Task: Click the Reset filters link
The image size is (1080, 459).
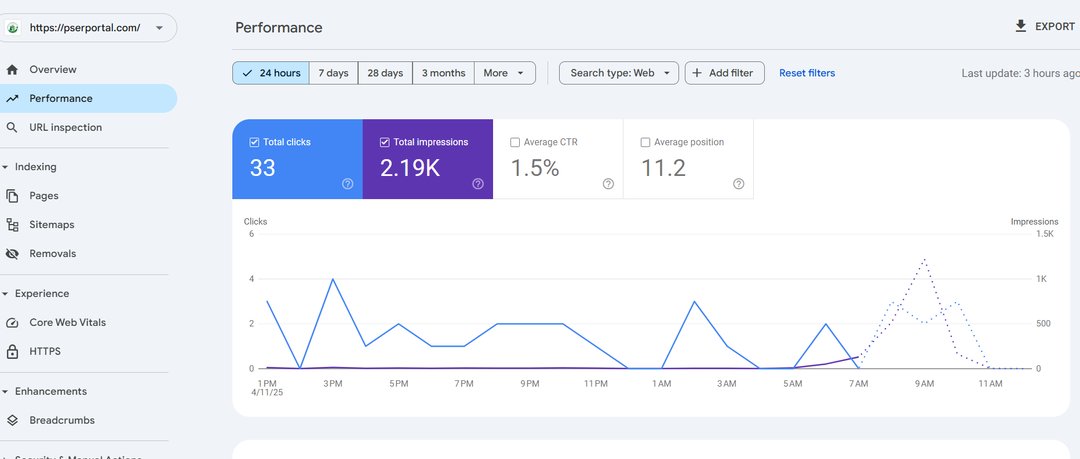Action: point(806,73)
